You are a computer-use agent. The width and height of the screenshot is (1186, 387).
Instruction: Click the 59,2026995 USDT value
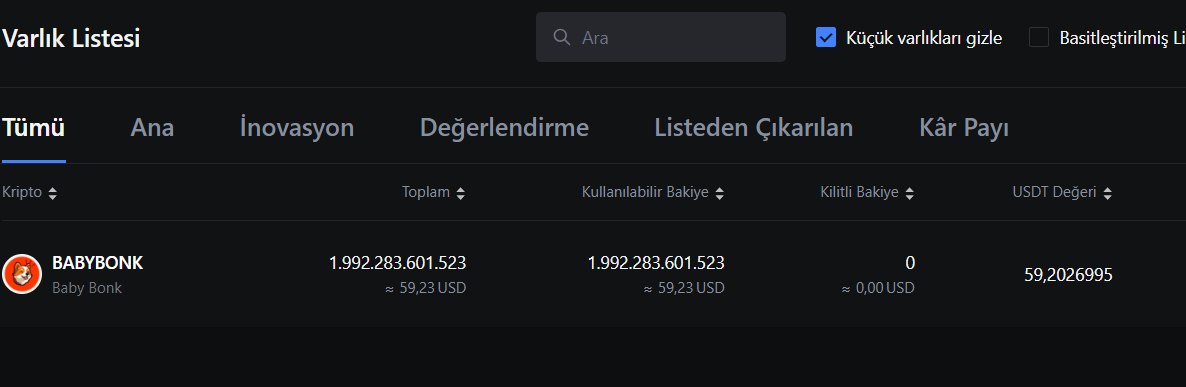(1068, 275)
